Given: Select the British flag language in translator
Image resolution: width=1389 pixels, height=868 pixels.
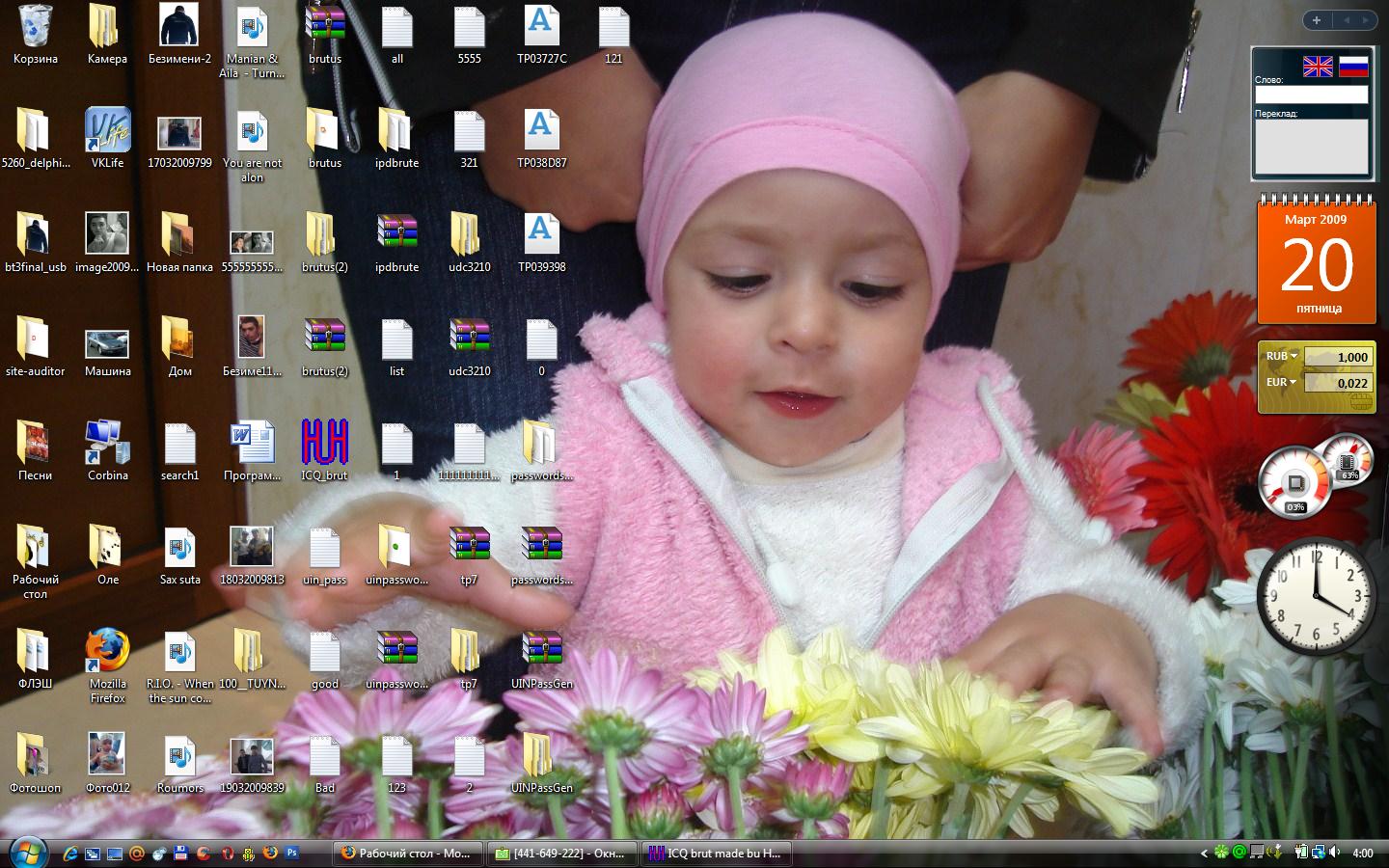Looking at the screenshot, I should [1318, 67].
